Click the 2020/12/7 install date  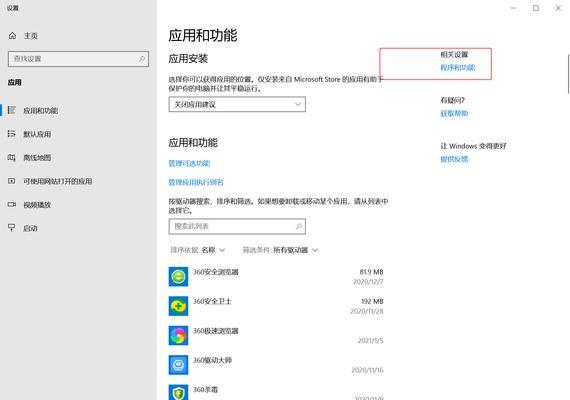point(368,282)
